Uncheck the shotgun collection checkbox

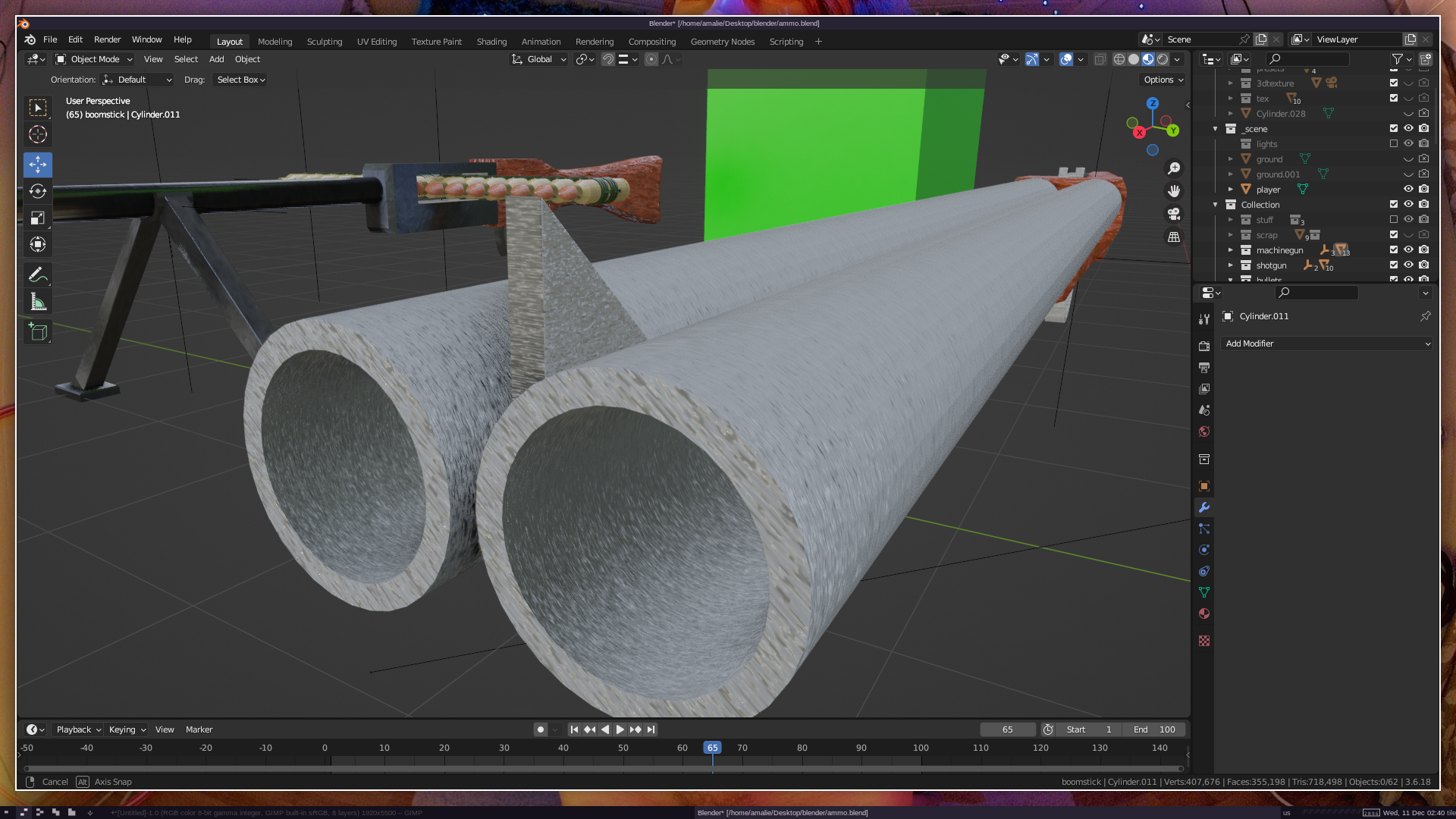coord(1394,265)
